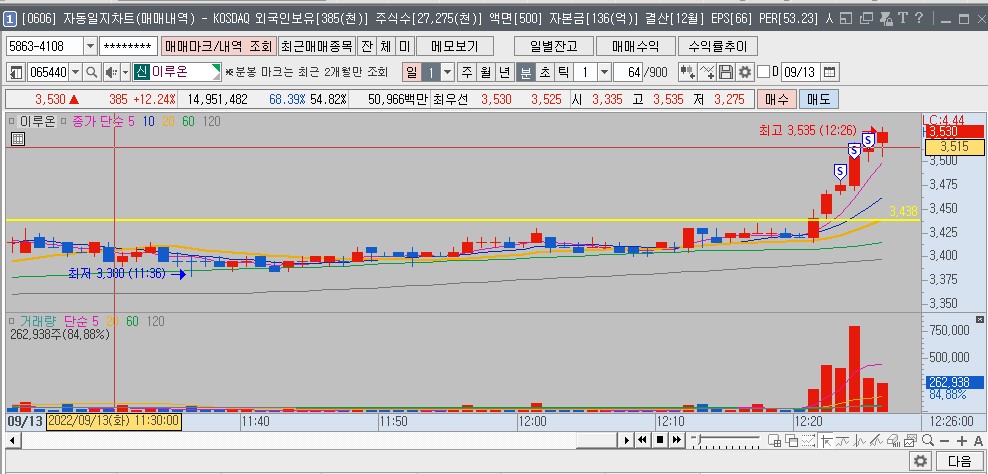The height and width of the screenshot is (474, 988).
Task: Open chart settings gear in toolbar
Action: pos(745,72)
